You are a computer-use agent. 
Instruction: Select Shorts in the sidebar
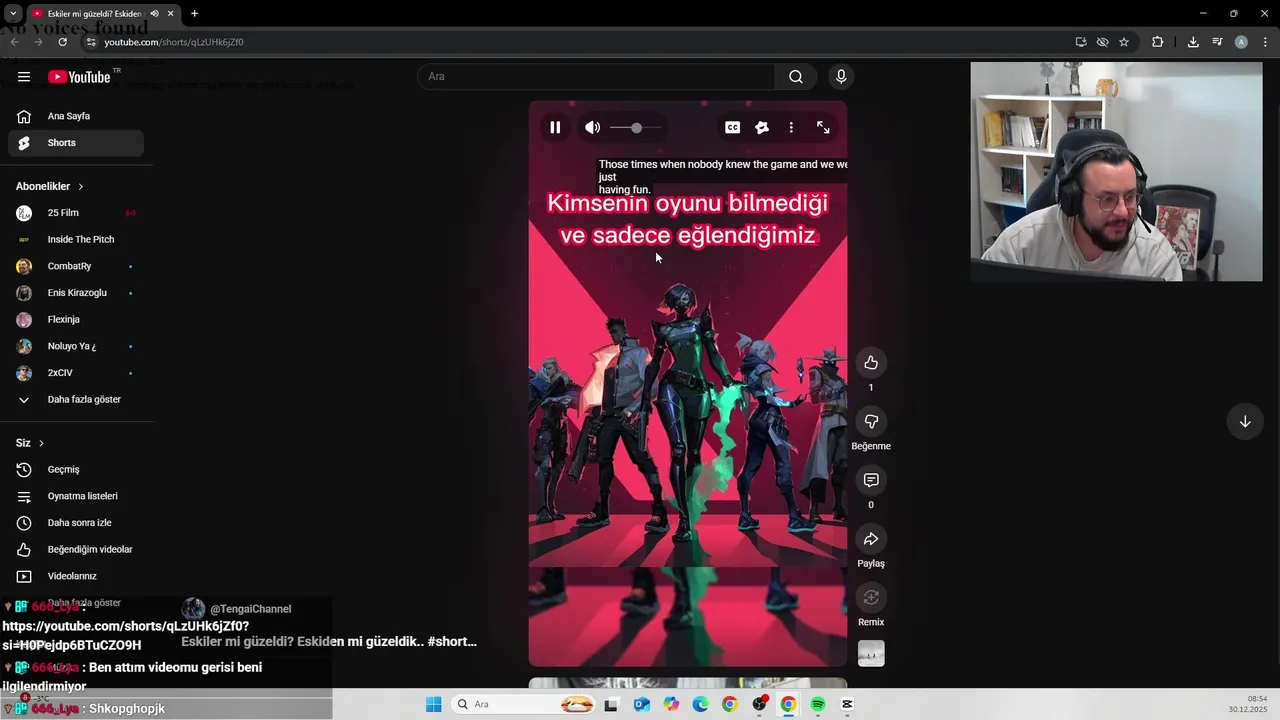click(76, 143)
